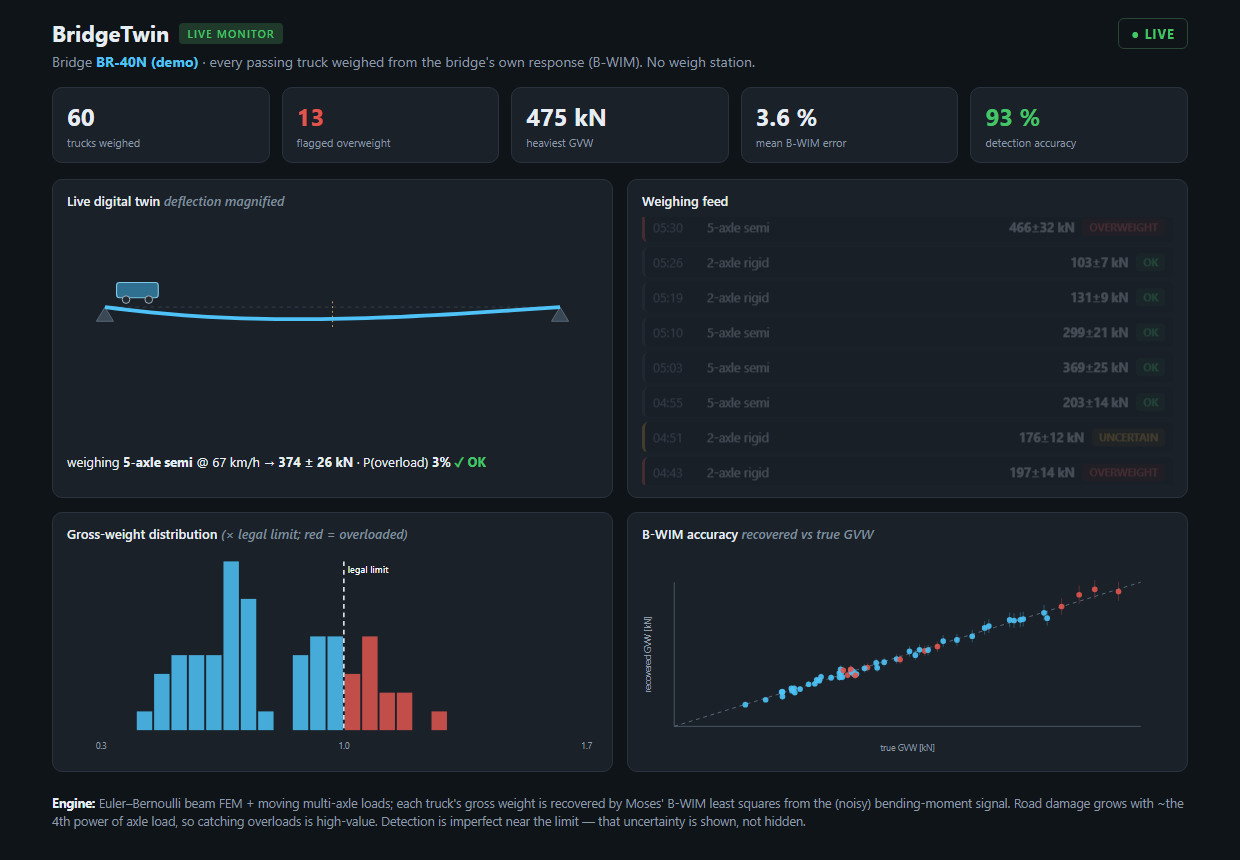Select the heaviest GVW 475 kN card
Screen dimensions: 1240x860
click(620, 125)
